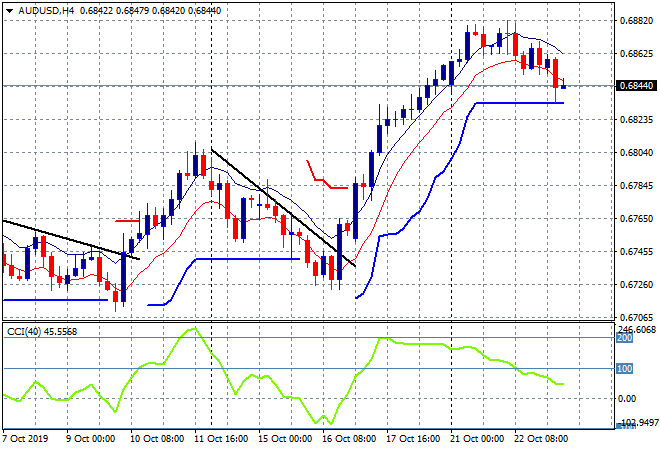The height and width of the screenshot is (450, 660).
Task: Click the 21 Oct 00:00 time label
Action: pos(477,439)
